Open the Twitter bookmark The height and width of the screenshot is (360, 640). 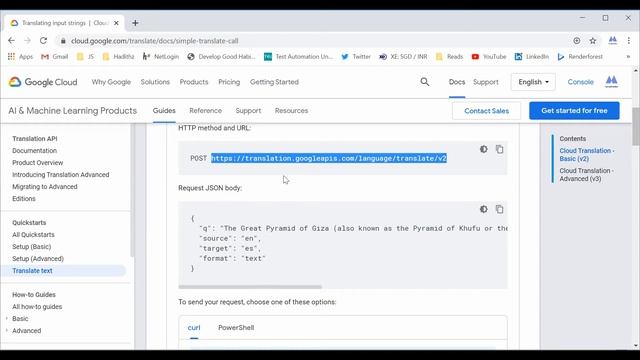tap(356, 57)
